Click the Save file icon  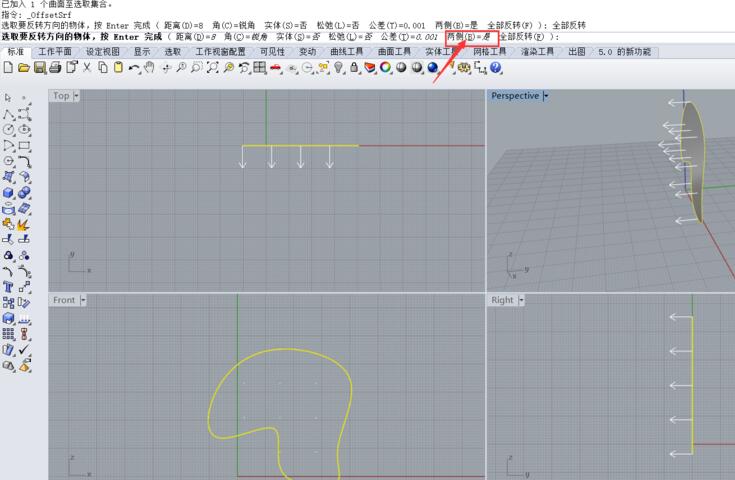pos(40,67)
